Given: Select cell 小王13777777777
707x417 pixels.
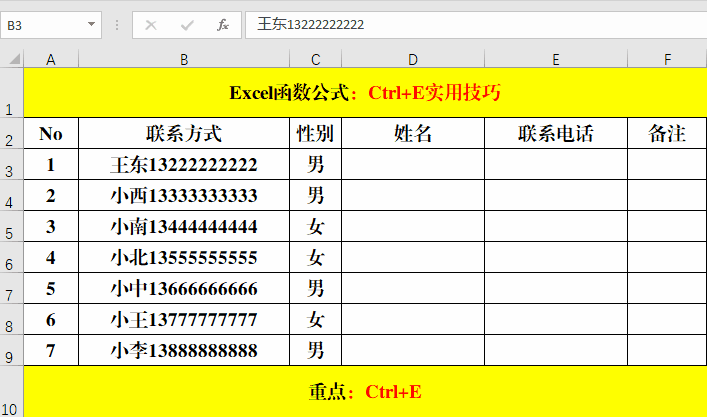Looking at the screenshot, I should point(184,320).
